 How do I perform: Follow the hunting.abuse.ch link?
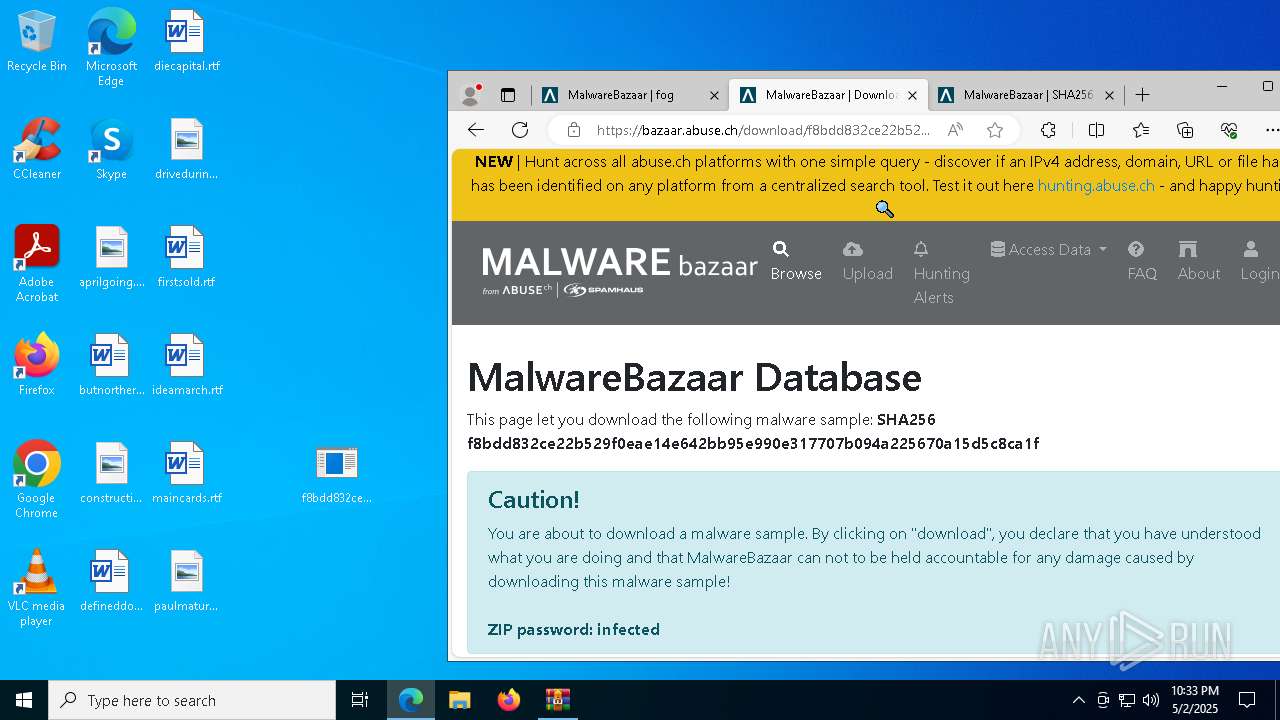coord(1096,185)
